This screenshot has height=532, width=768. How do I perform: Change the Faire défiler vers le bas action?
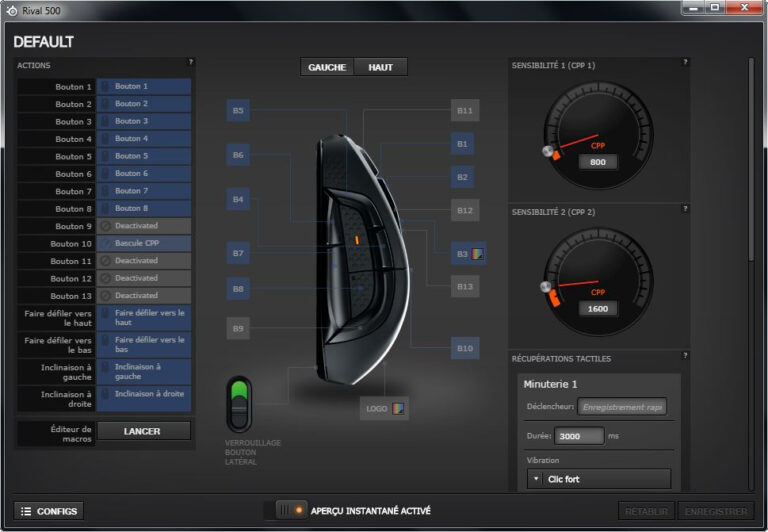tap(144, 344)
